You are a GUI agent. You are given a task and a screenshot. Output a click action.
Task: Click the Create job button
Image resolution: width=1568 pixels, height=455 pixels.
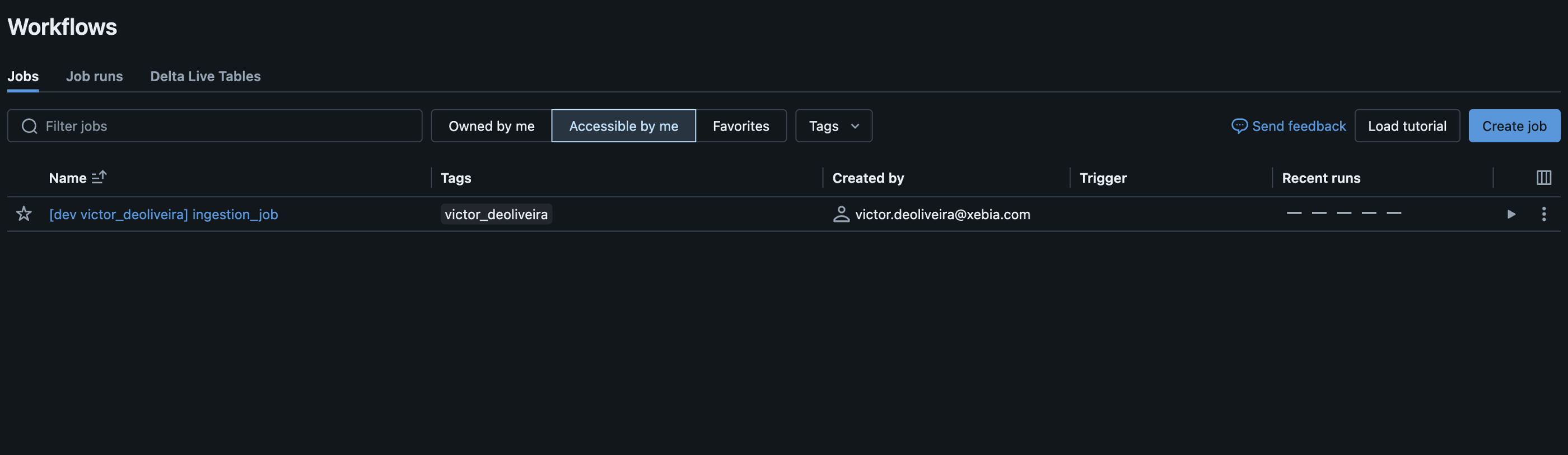click(1514, 126)
